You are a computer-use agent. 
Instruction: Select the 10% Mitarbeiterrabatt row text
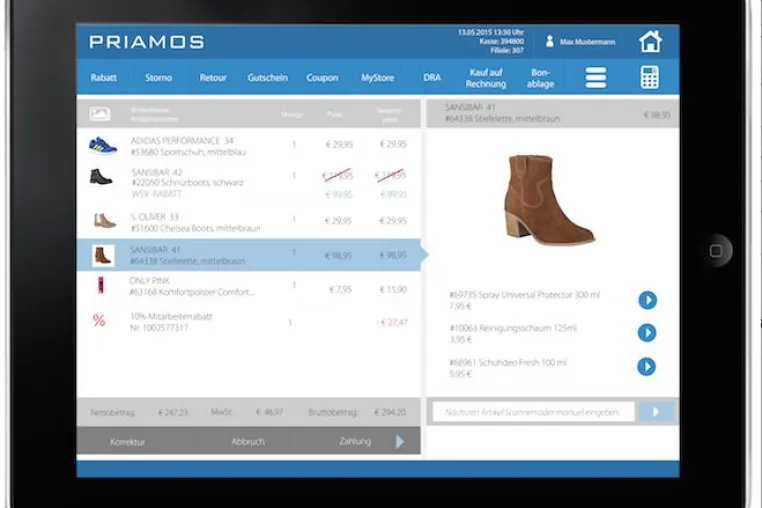point(171,322)
